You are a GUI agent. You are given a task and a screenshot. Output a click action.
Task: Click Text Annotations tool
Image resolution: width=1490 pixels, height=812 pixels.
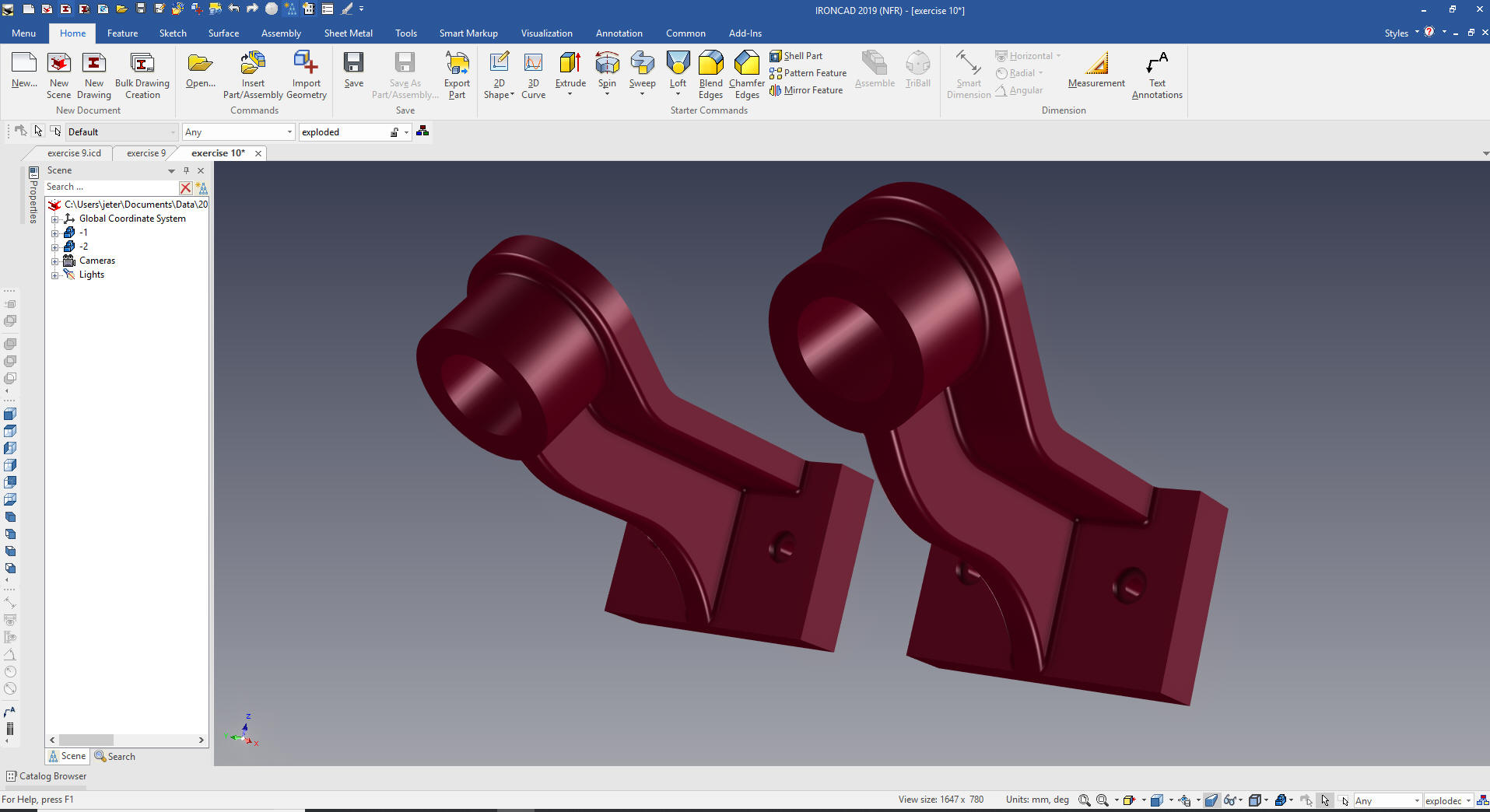1157,75
